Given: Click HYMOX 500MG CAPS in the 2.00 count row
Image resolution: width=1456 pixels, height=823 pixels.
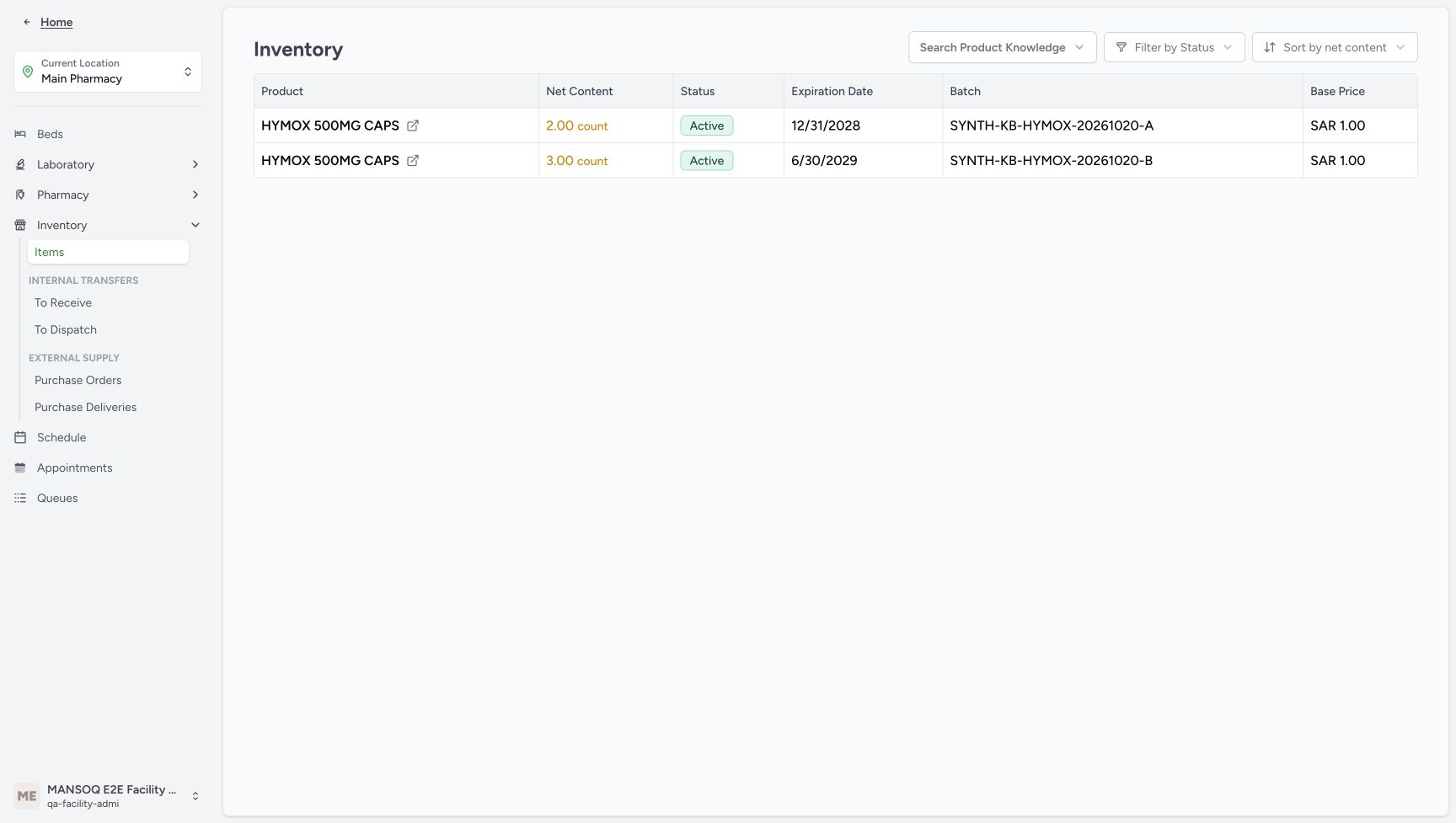Looking at the screenshot, I should point(330,126).
